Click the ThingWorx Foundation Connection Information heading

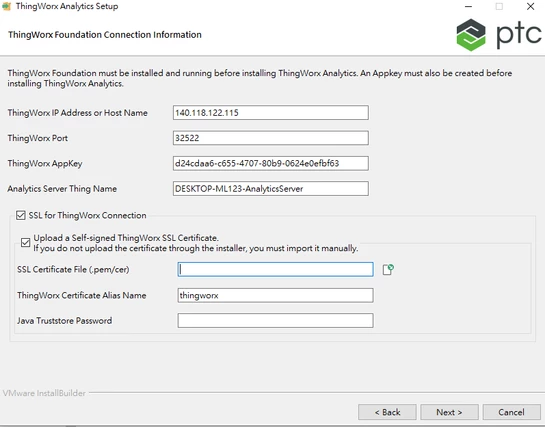click(x=105, y=35)
